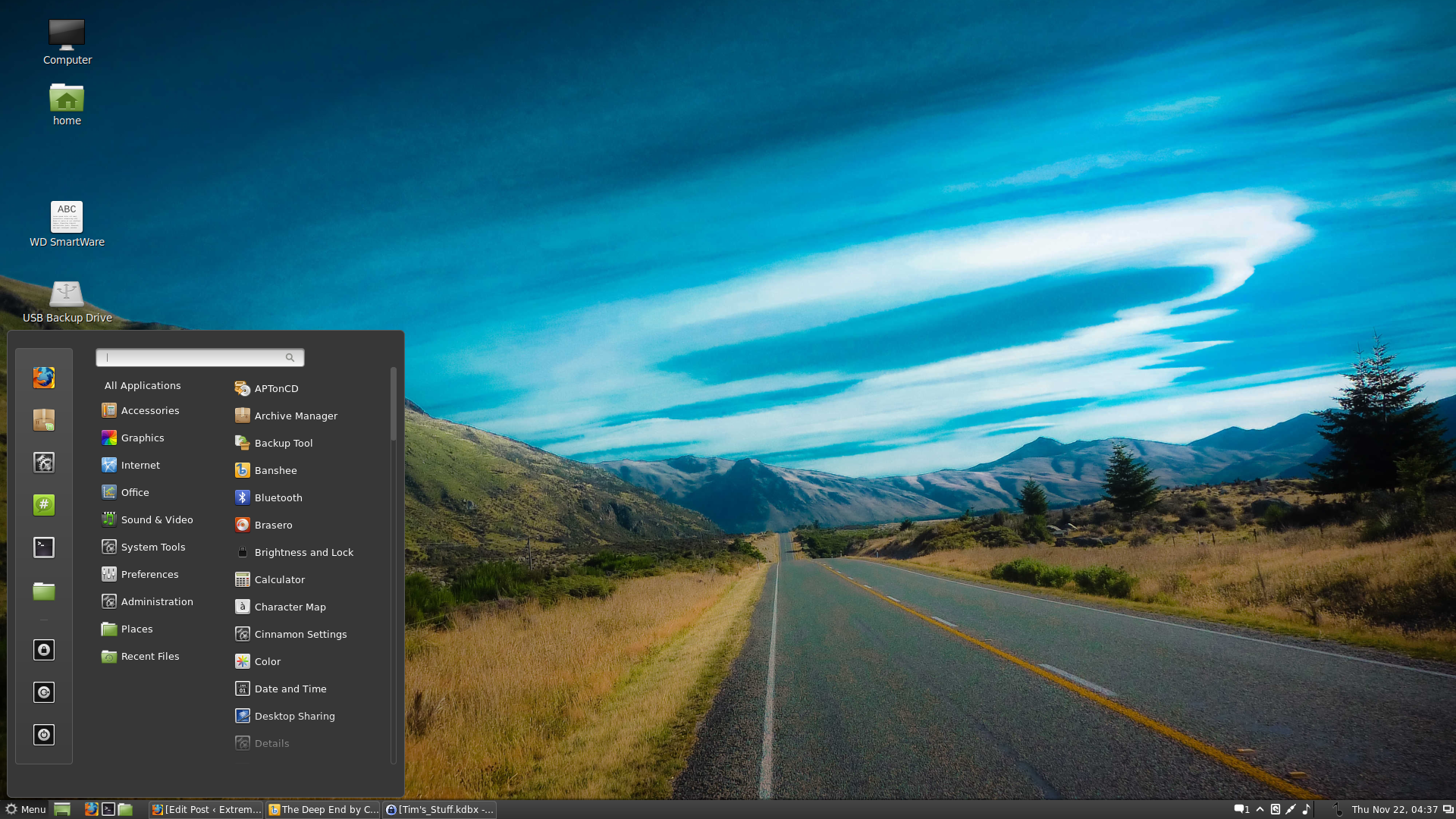Open the Archive Manager application
Viewport: 1456px width, 819px height.
tap(295, 415)
